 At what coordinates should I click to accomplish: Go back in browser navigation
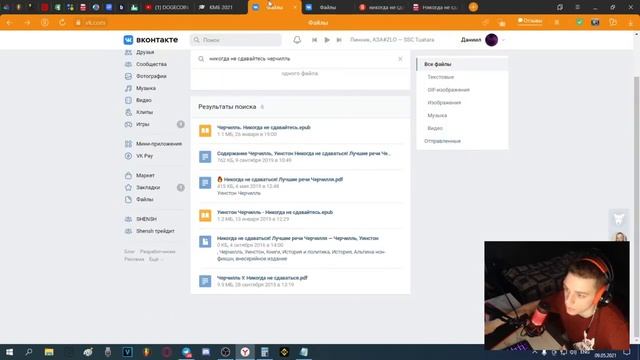(x=9, y=22)
